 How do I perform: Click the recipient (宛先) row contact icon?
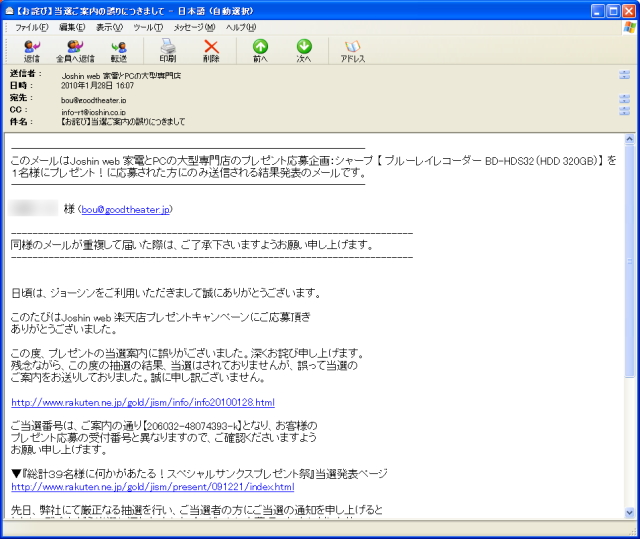(x=624, y=99)
